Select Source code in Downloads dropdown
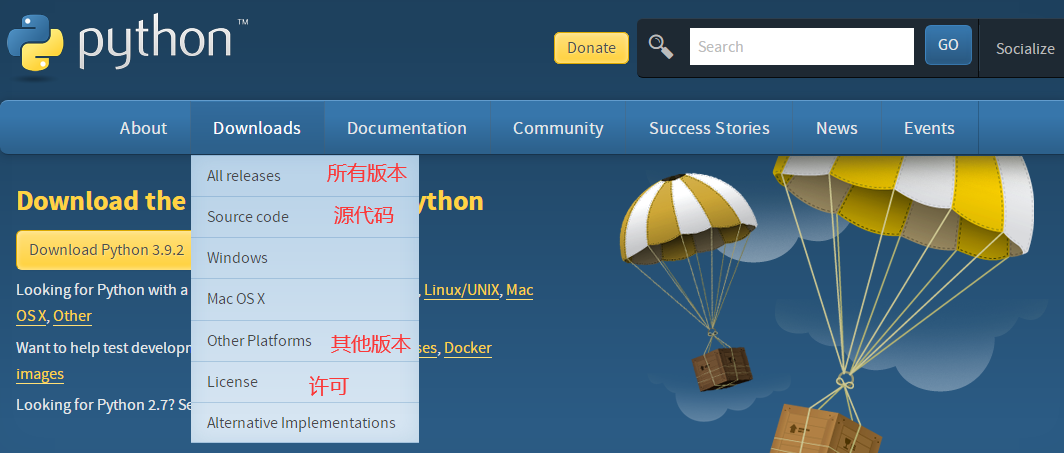Image resolution: width=1064 pixels, height=453 pixels. (x=305, y=217)
